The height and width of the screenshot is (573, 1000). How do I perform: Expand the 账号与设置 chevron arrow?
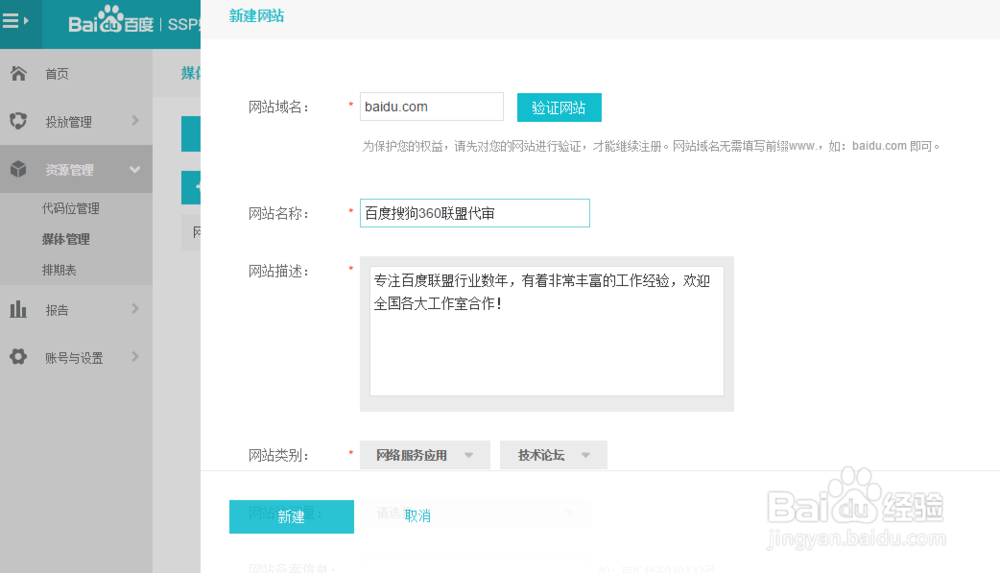135,356
